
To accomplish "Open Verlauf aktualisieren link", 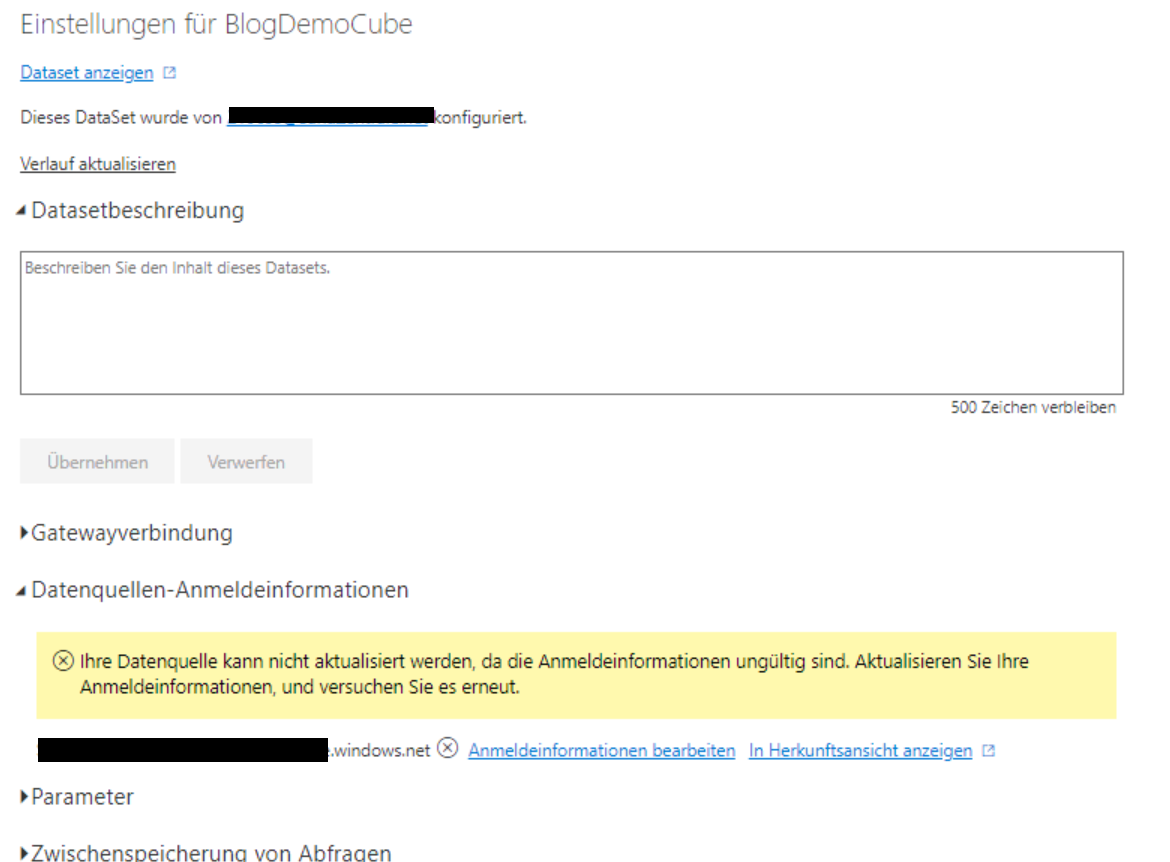I will 98,164.
